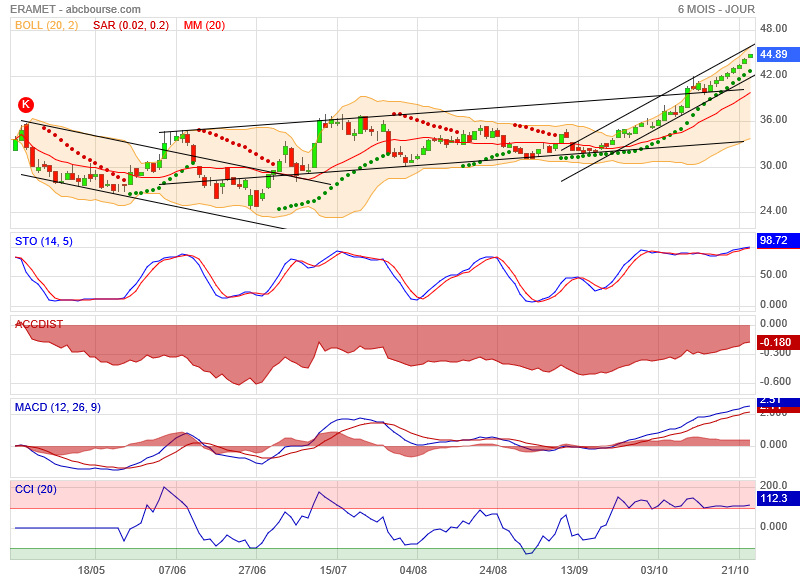Image resolution: width=800 pixels, height=580 pixels.
Task: Click the 18/05 date on the axis
Action: pyautogui.click(x=91, y=570)
